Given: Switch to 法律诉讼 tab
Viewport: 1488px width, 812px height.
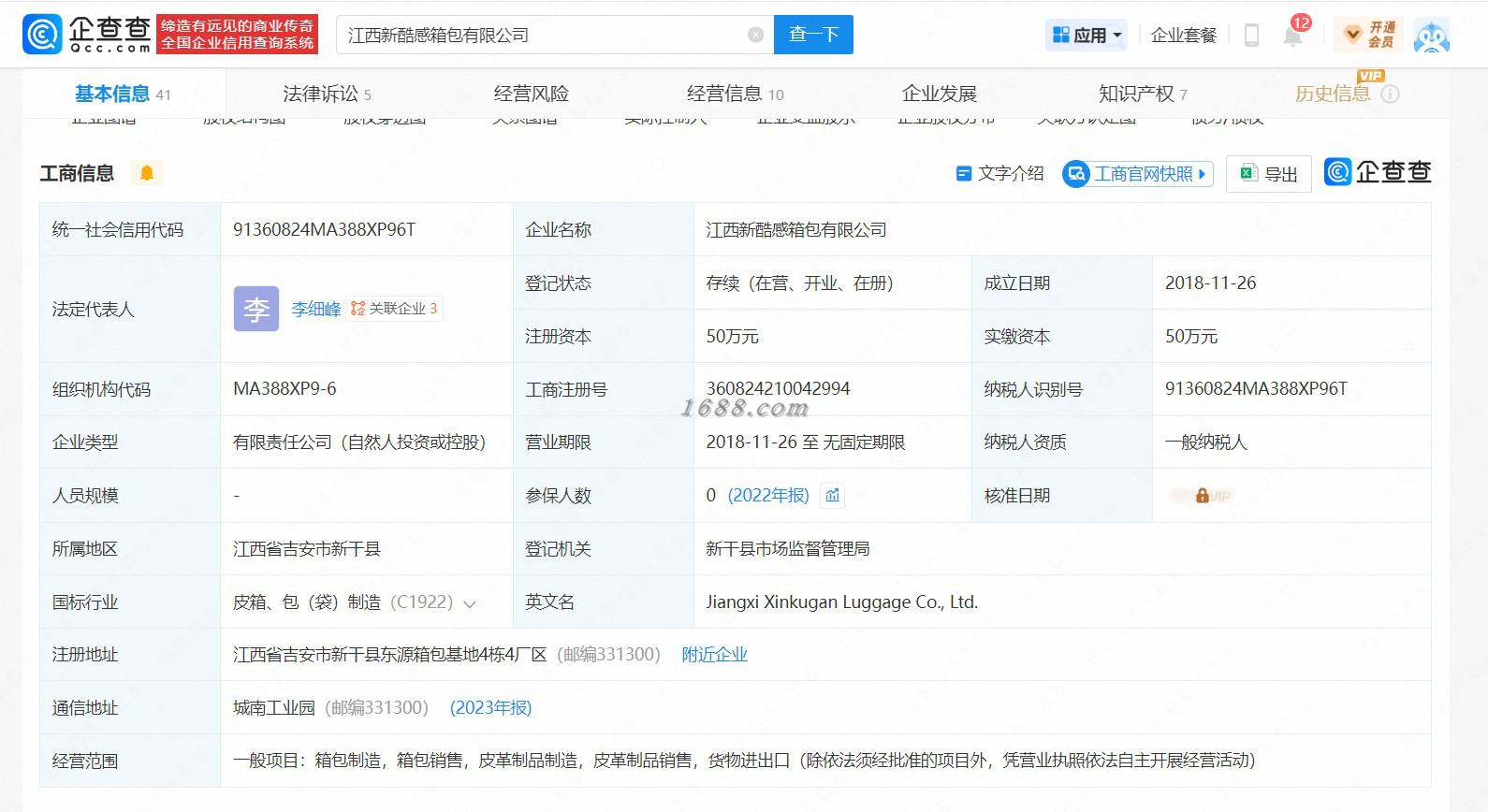Looking at the screenshot, I should point(327,94).
